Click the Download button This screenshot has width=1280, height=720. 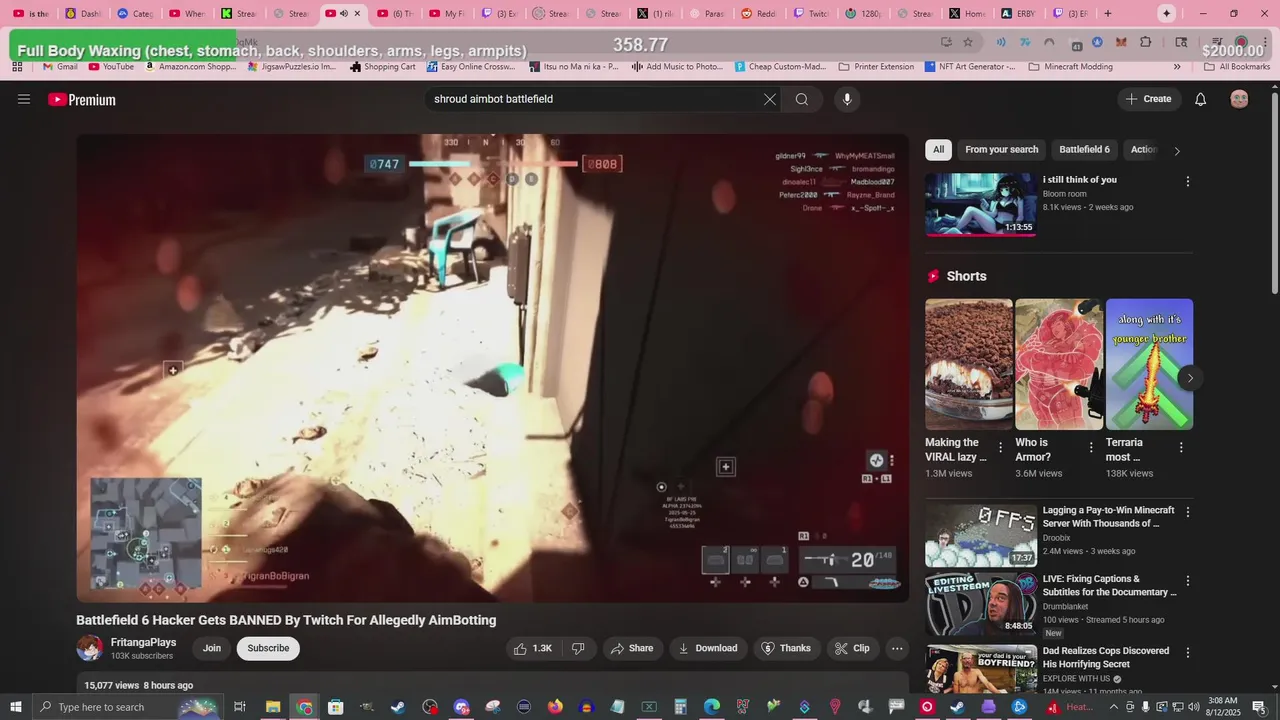click(x=707, y=648)
